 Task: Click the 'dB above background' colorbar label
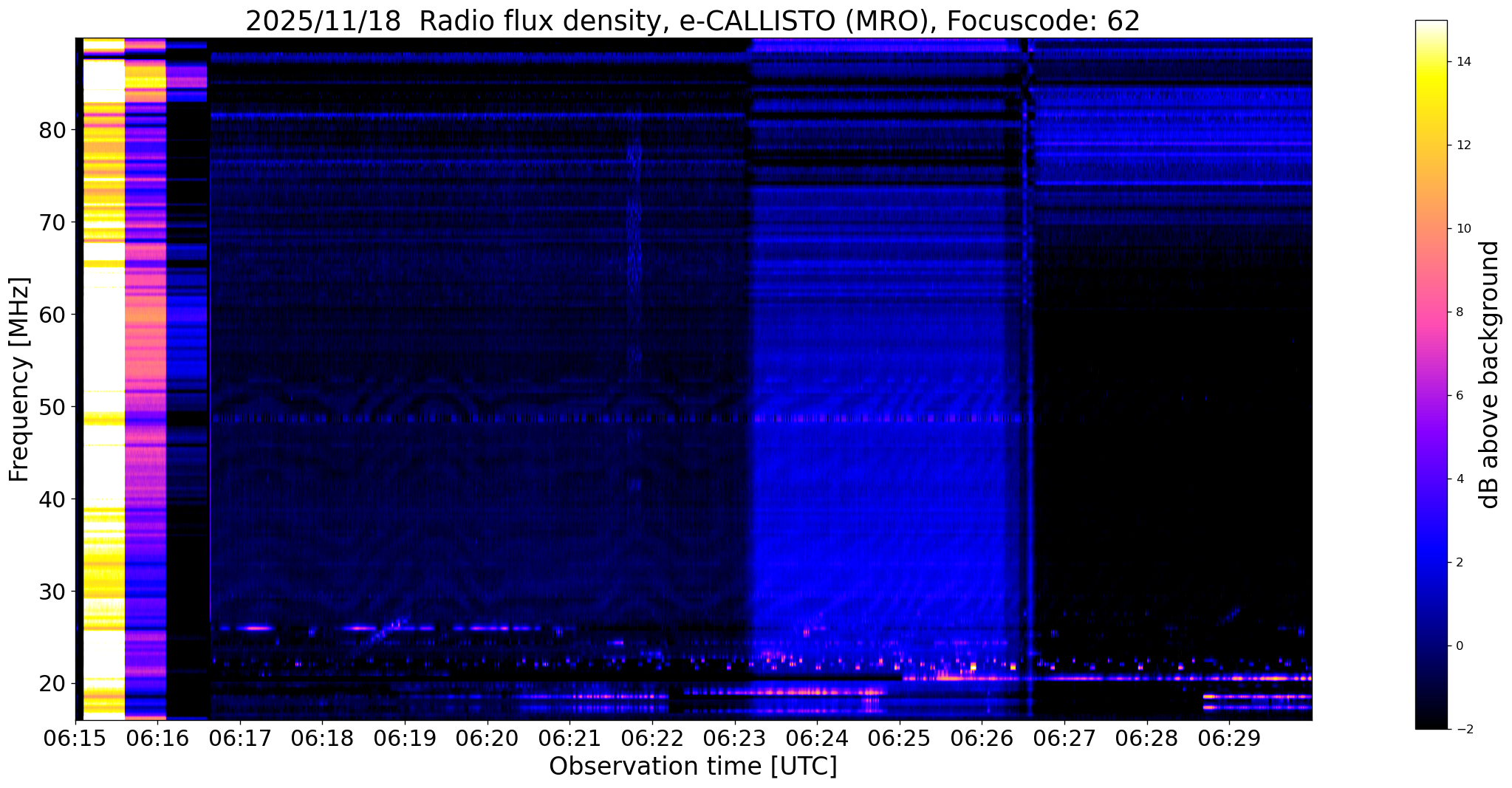pos(1489,374)
